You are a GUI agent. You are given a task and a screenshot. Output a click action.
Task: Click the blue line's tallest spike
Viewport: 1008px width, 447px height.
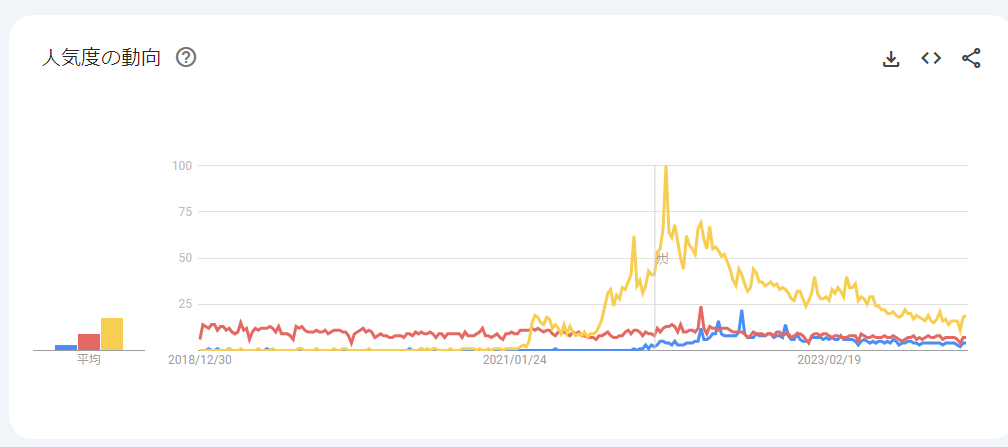(742, 312)
